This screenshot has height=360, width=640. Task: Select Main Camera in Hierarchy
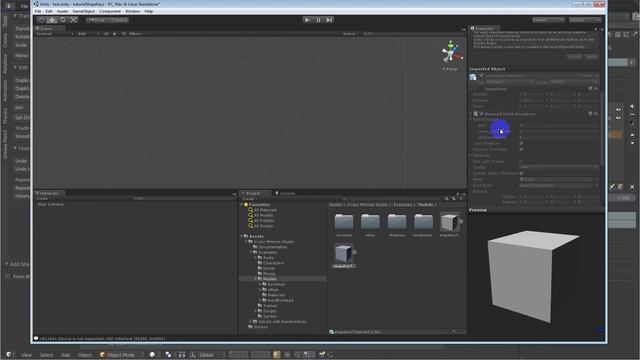50,204
